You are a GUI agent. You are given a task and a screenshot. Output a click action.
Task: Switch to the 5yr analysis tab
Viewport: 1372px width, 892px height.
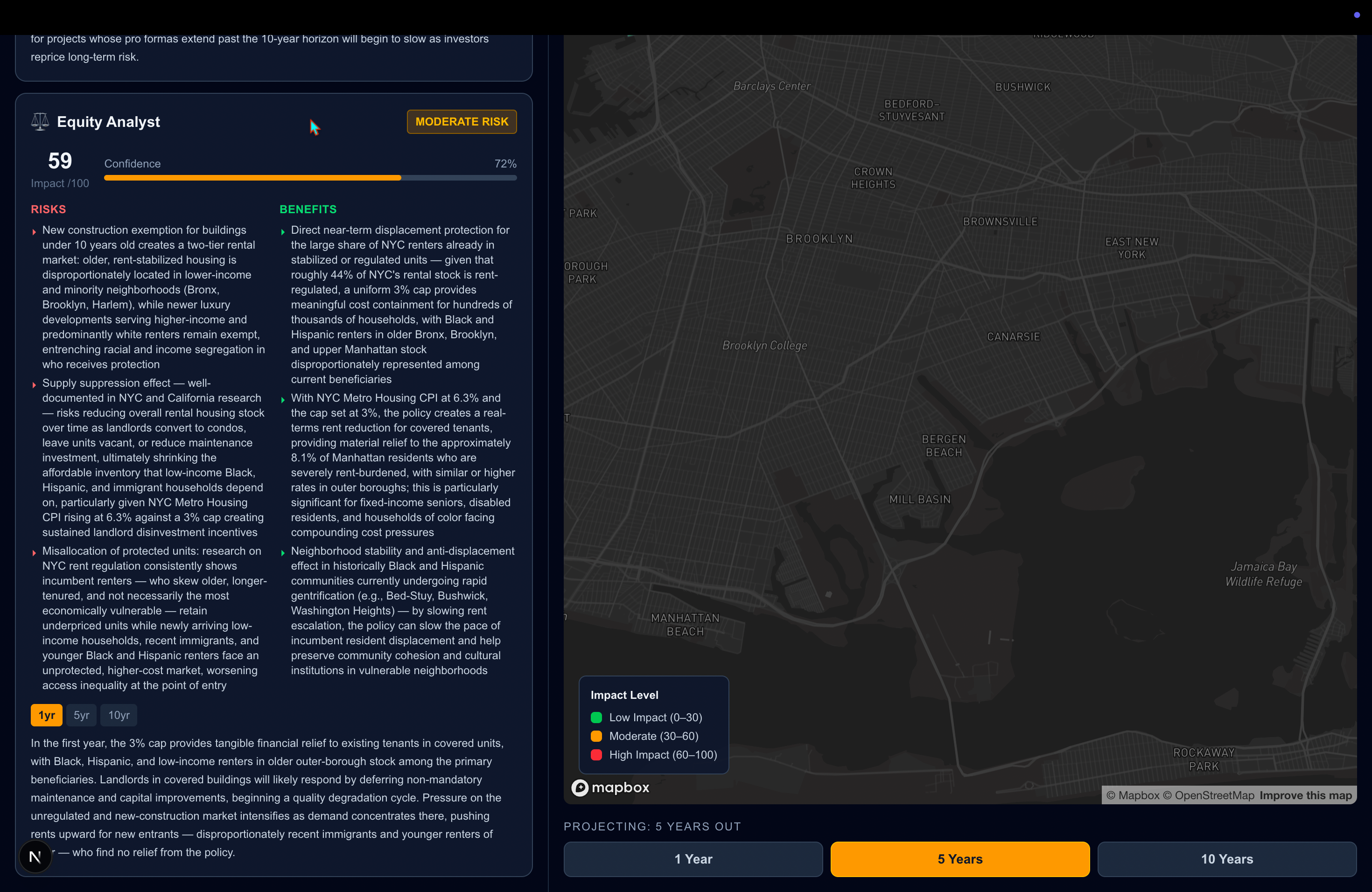pos(81,715)
